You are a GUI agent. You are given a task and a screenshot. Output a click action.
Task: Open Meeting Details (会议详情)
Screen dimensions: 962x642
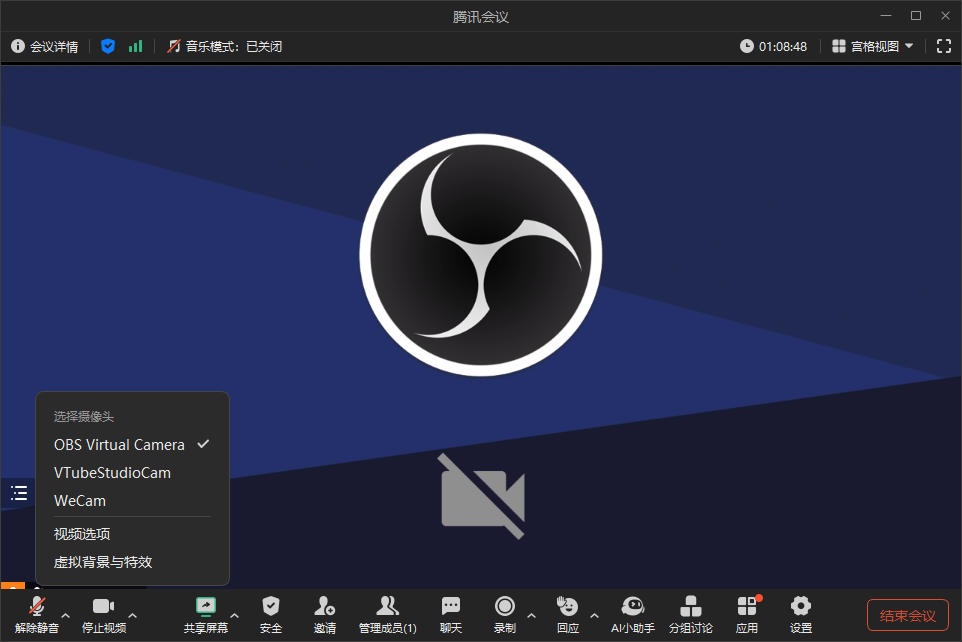click(45, 46)
